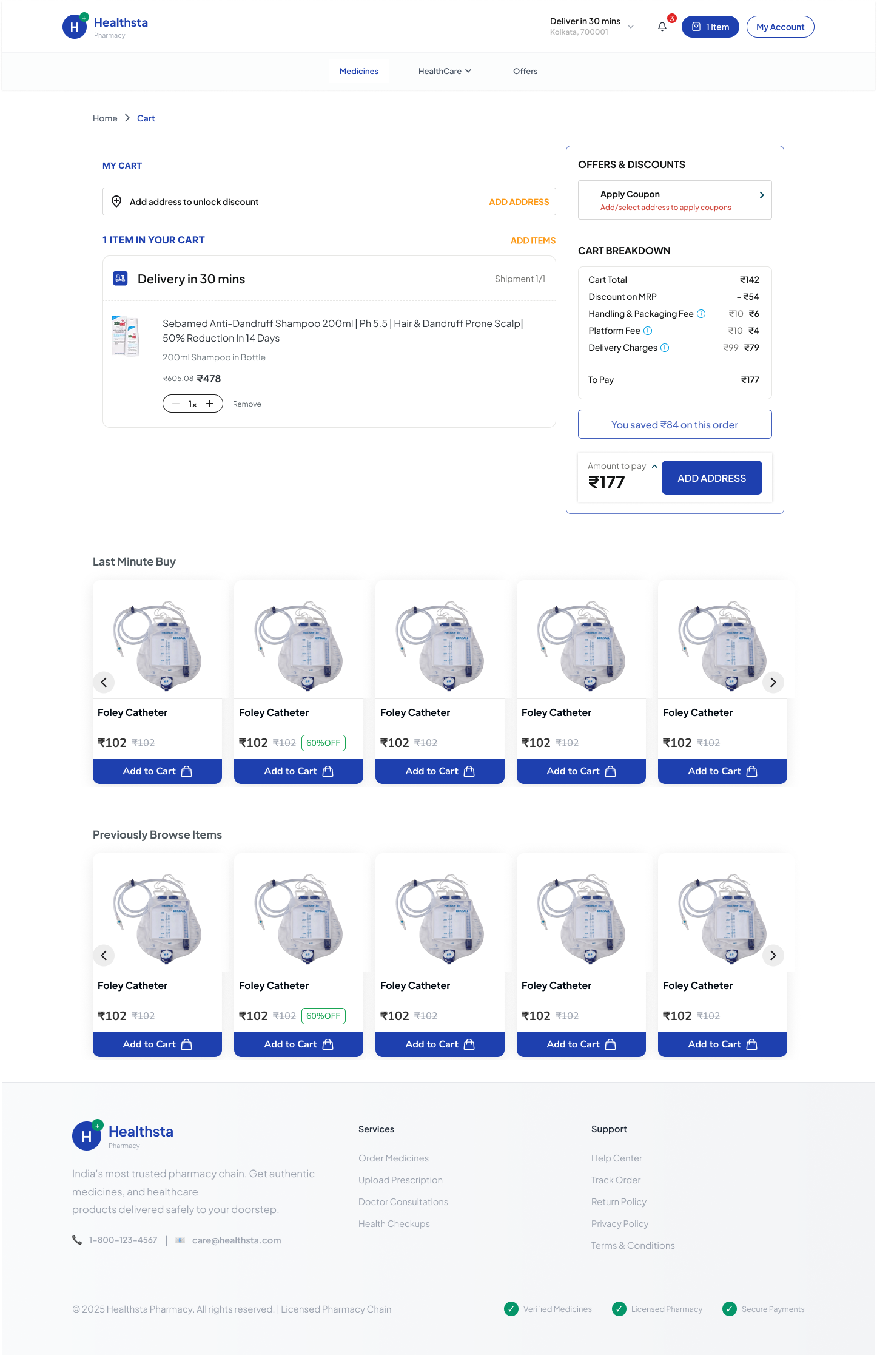The height and width of the screenshot is (1372, 877).
Task: Click the notification bell icon
Action: click(662, 27)
